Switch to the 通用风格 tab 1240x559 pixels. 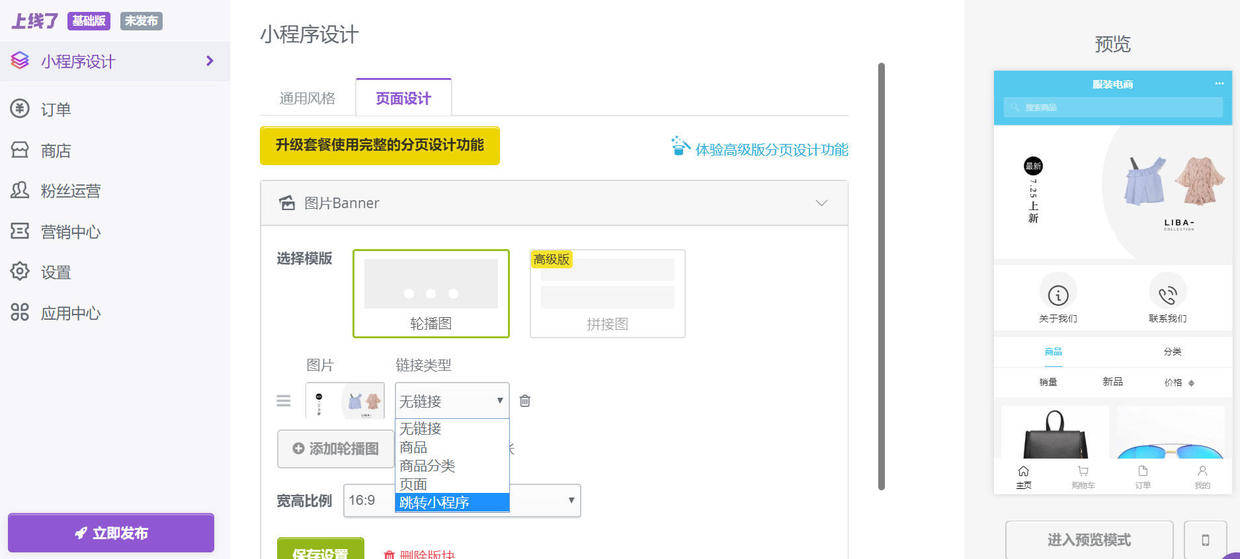click(307, 98)
